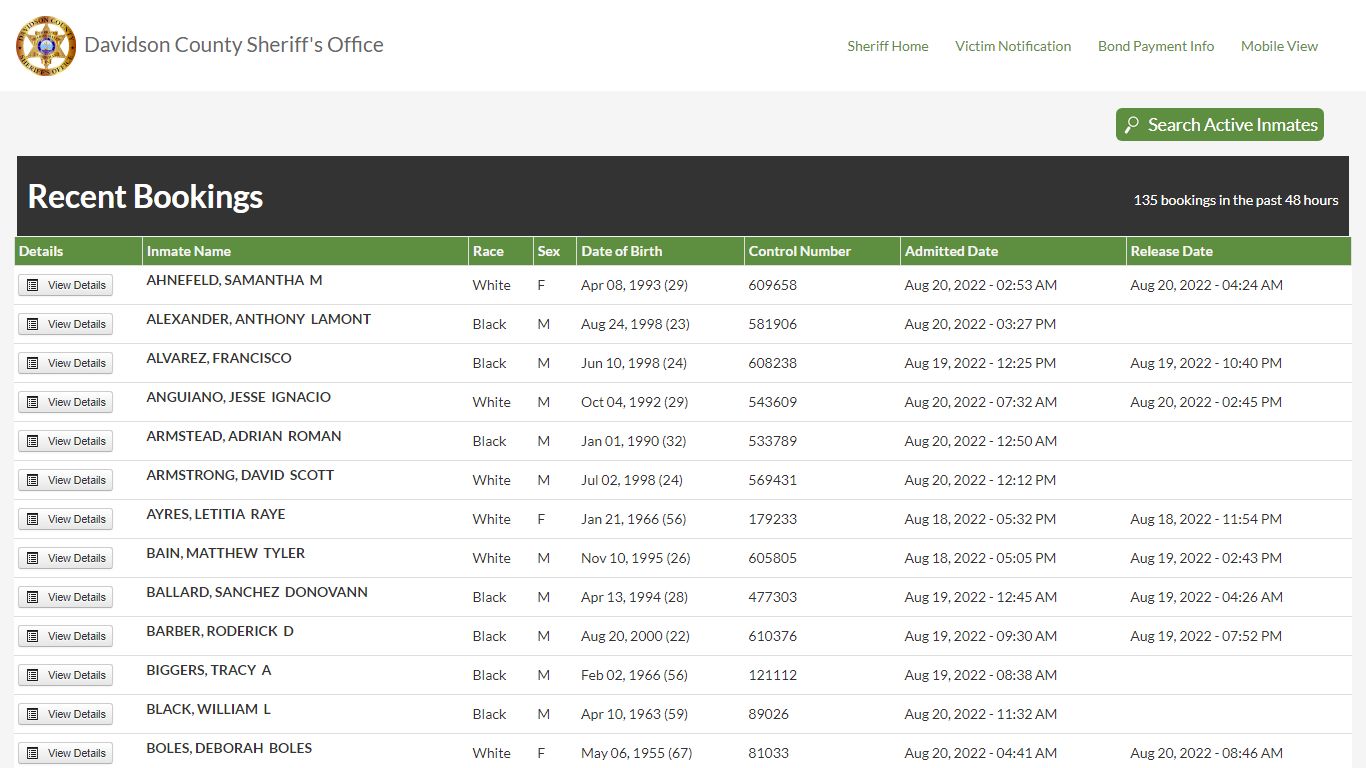
Task: Click release date Aug 20, 2022 - 04:24 AM
Action: (1206, 285)
